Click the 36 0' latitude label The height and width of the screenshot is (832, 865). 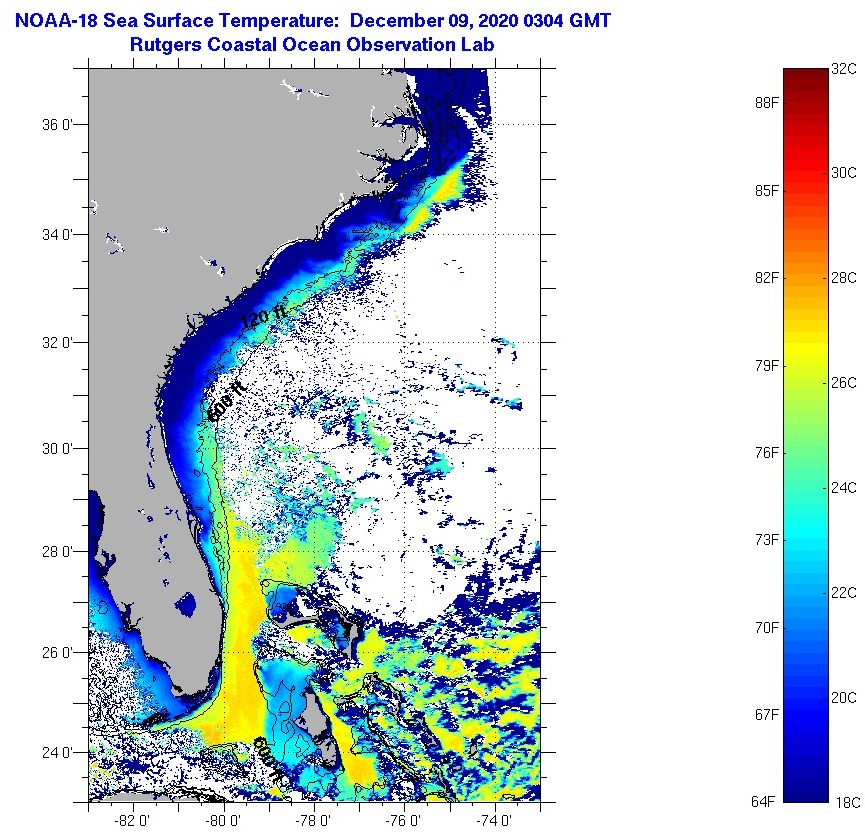pyautogui.click(x=57, y=125)
